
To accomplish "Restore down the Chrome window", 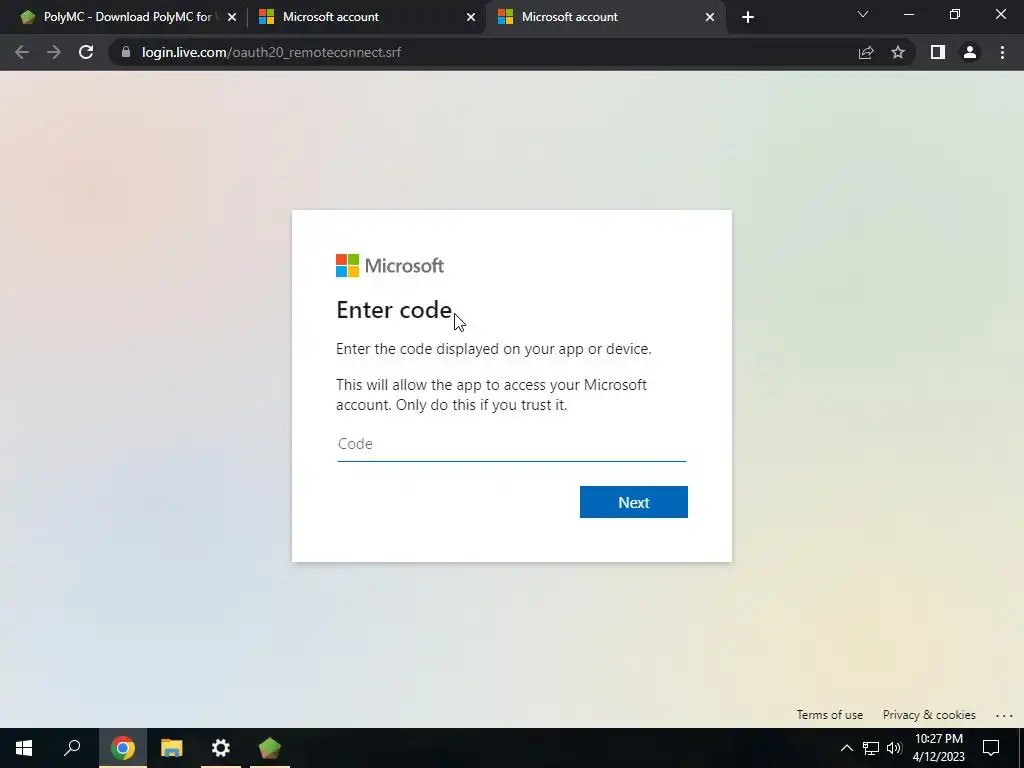I will 955,14.
